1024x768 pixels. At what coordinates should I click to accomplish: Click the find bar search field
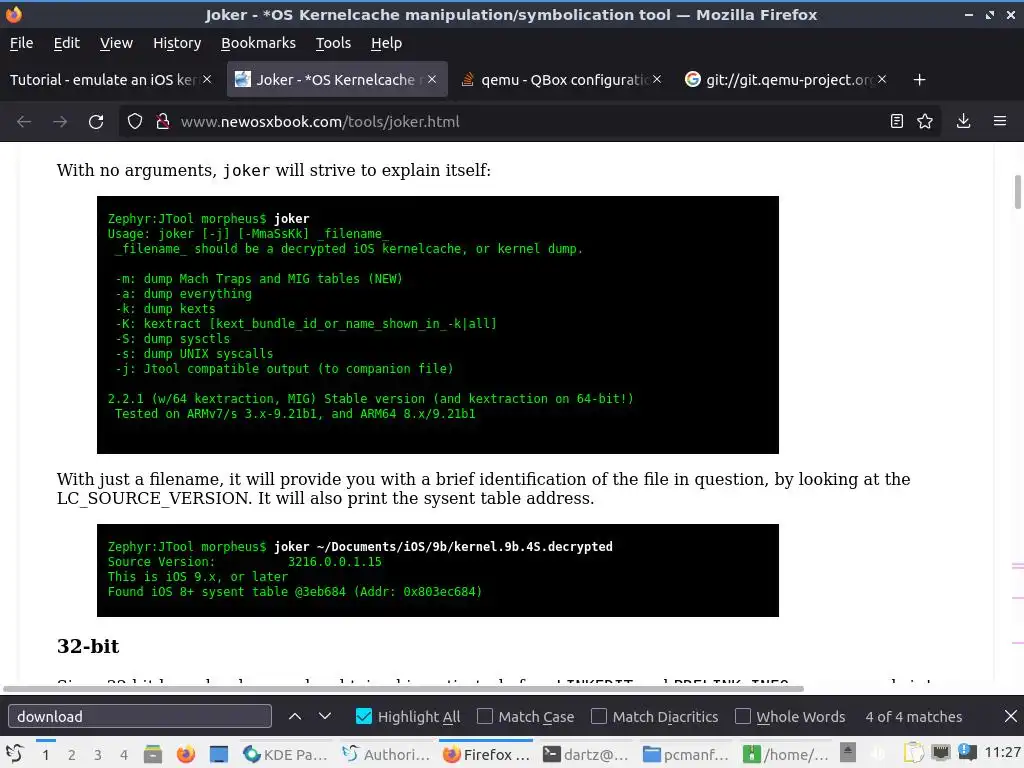(x=140, y=716)
